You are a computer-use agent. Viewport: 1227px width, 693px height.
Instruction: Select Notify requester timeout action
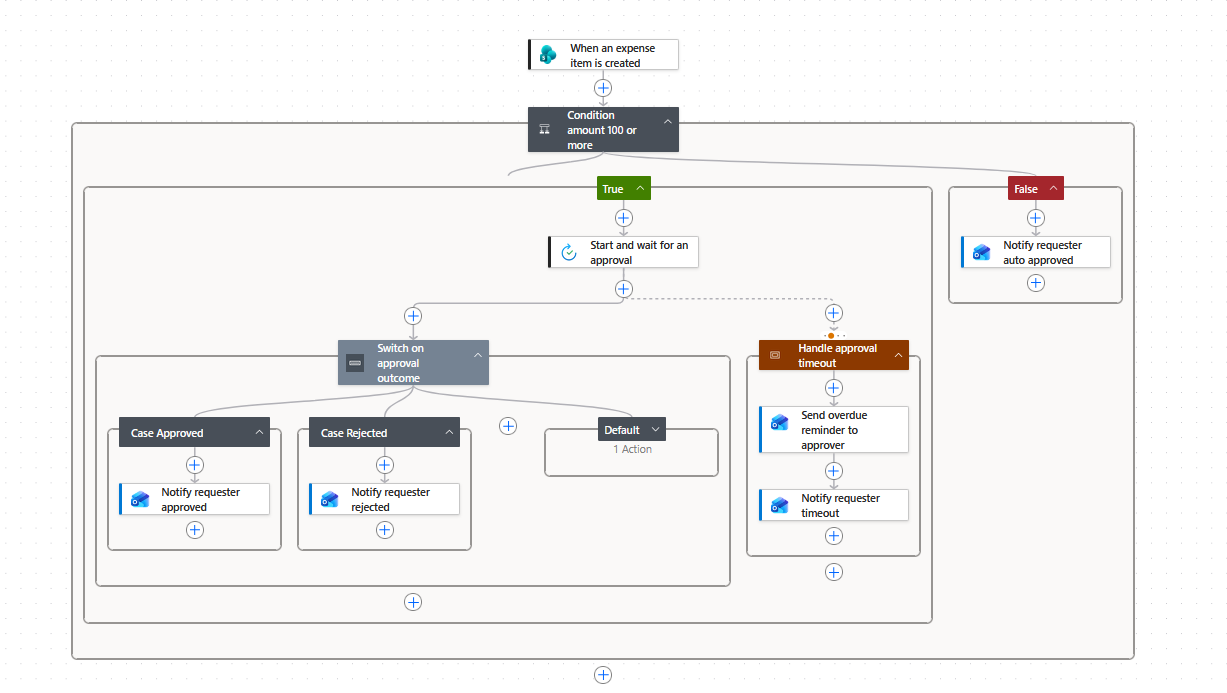tap(834, 505)
